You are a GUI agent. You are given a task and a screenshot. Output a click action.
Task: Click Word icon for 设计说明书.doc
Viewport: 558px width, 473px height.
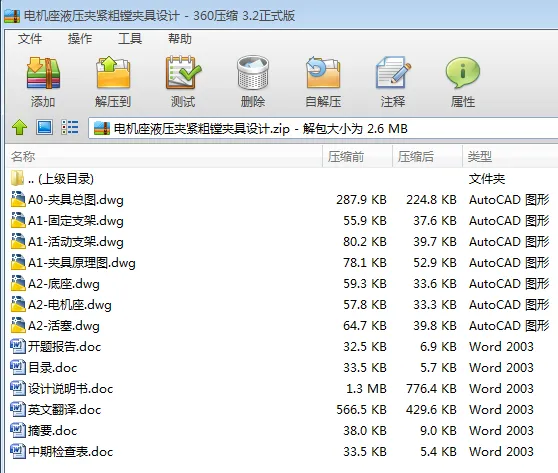click(18, 388)
